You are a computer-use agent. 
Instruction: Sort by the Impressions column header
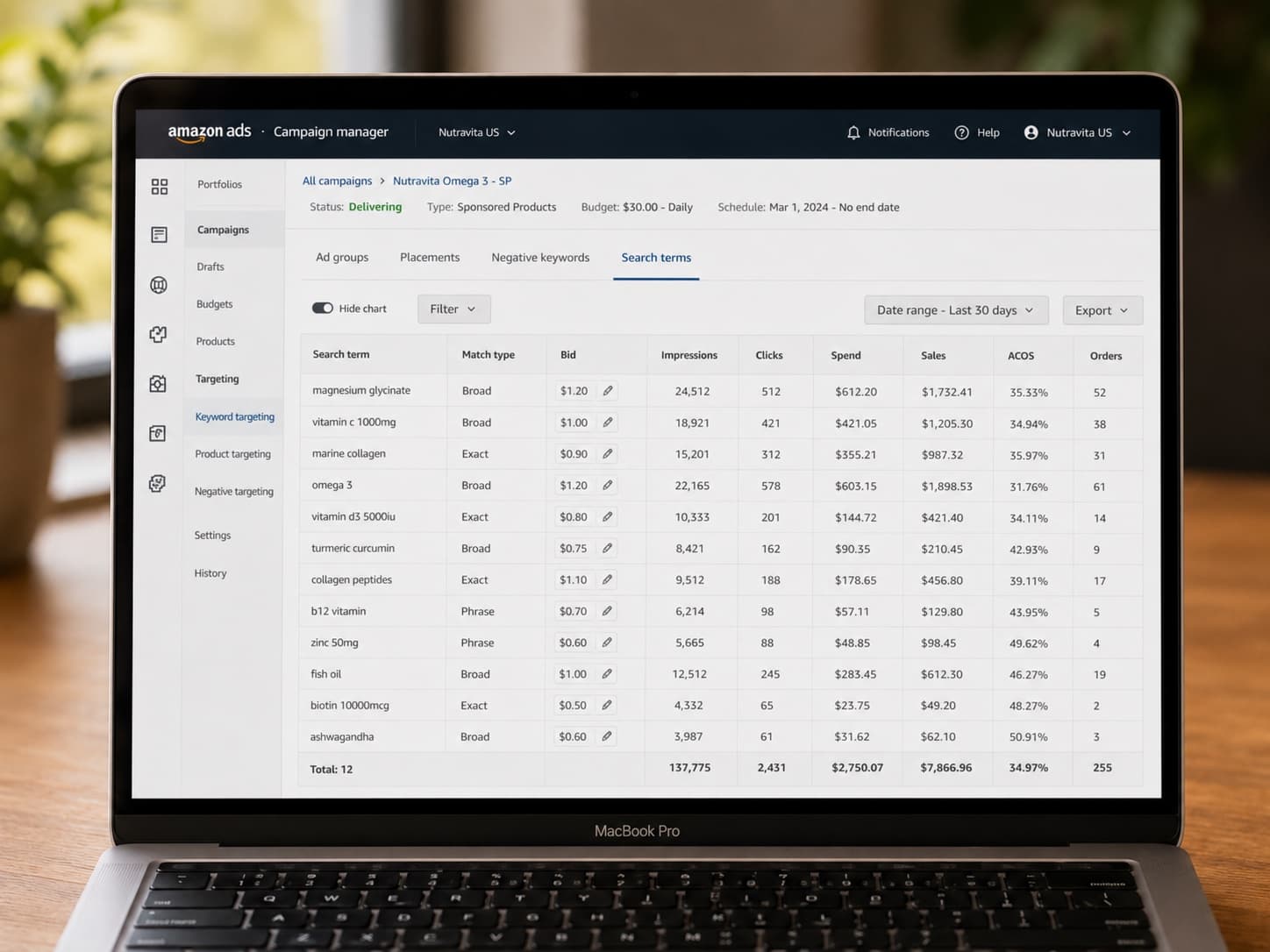coord(689,355)
